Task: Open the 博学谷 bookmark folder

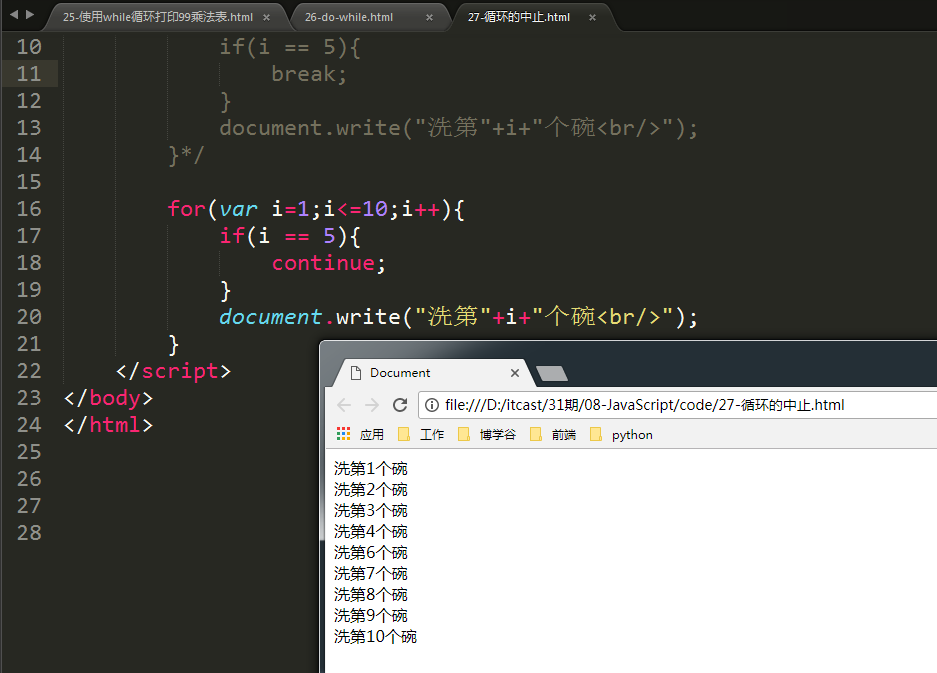Action: coord(486,435)
